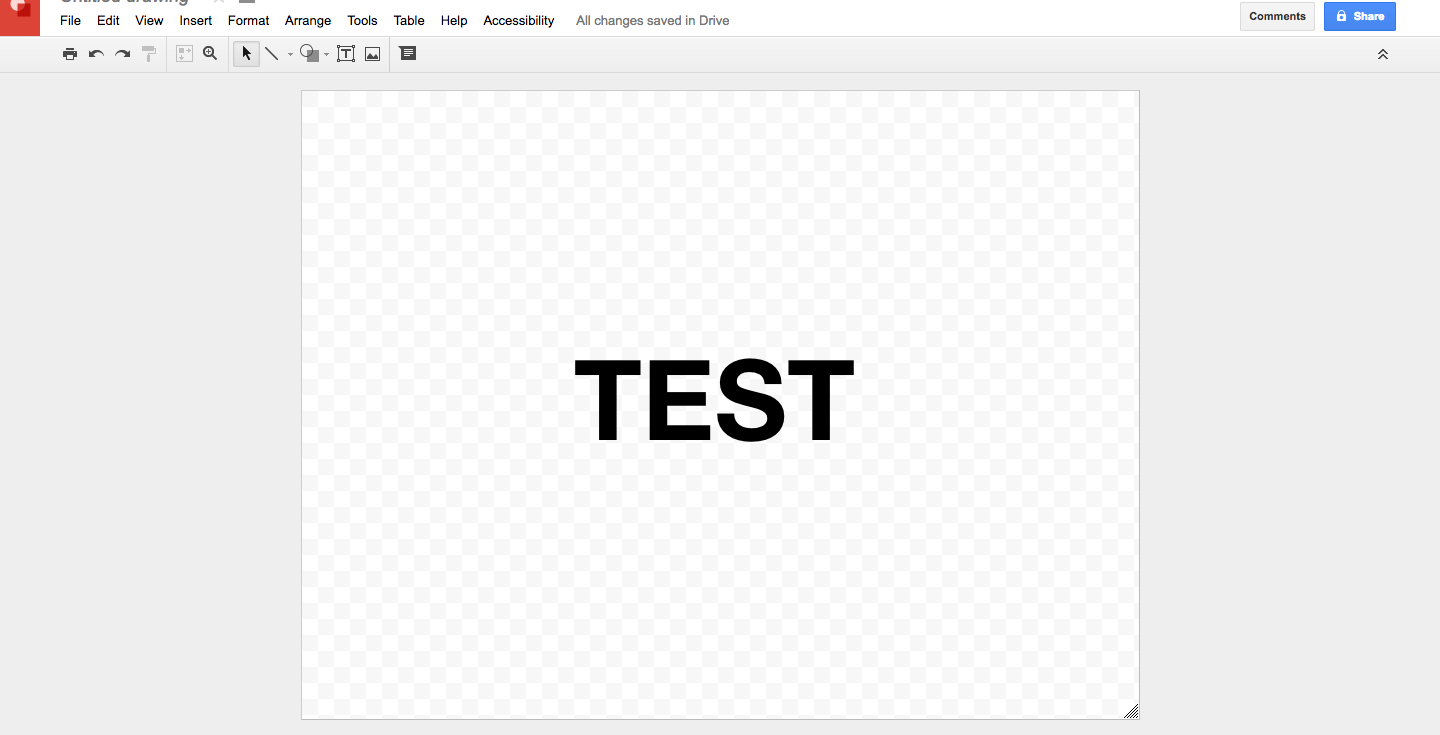Image resolution: width=1440 pixels, height=735 pixels.
Task: Redo the last undone action
Action: (122, 54)
